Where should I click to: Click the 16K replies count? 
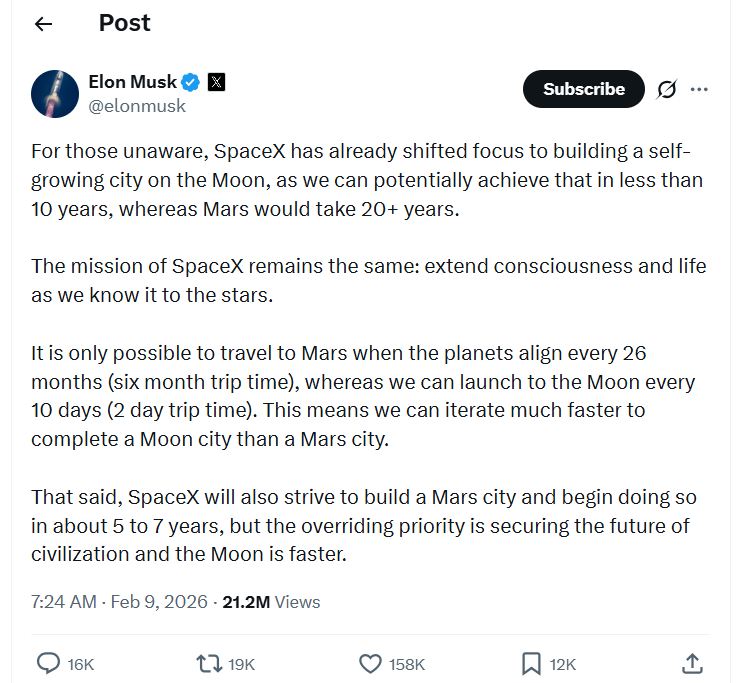click(x=81, y=664)
